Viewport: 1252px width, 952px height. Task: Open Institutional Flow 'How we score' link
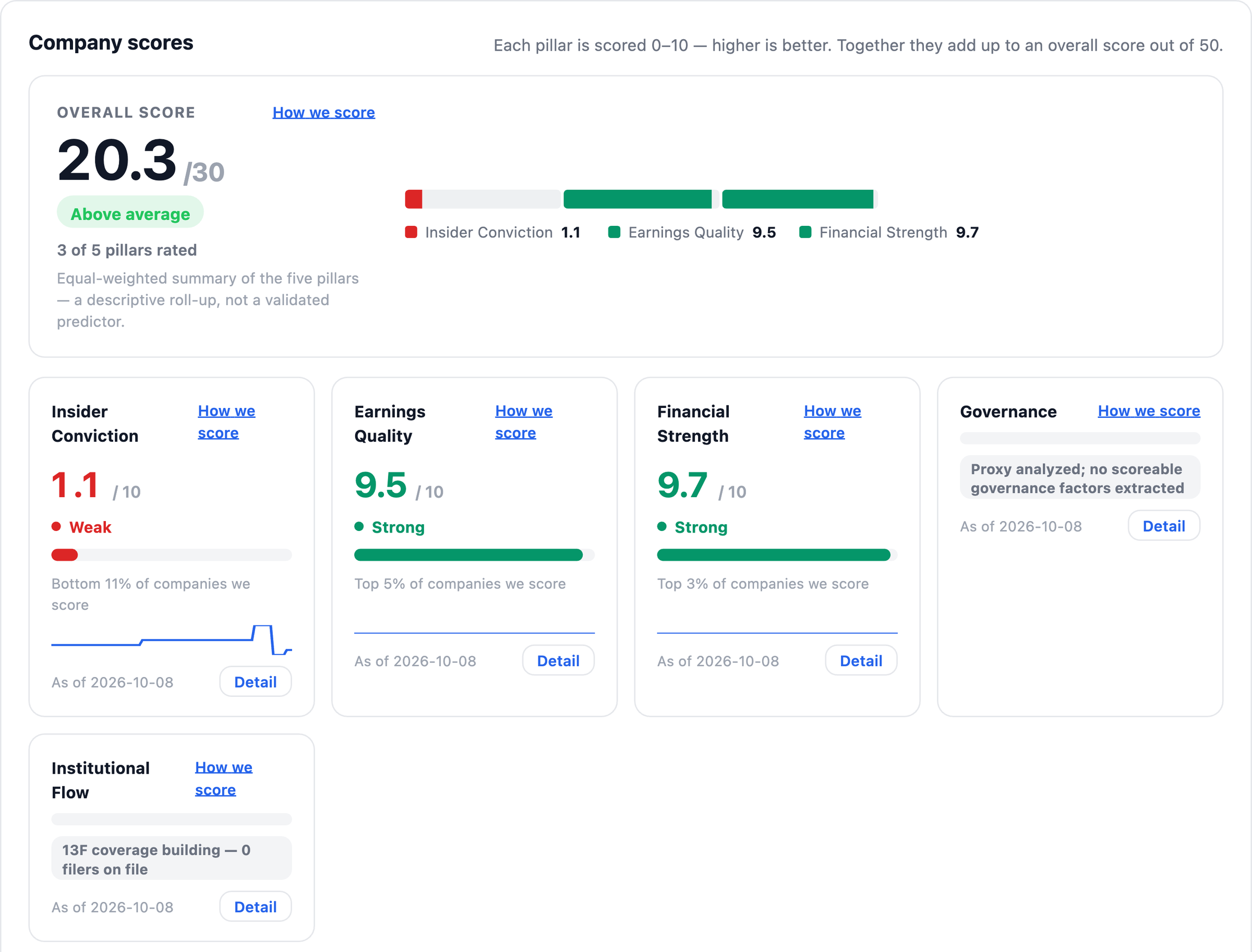[223, 778]
